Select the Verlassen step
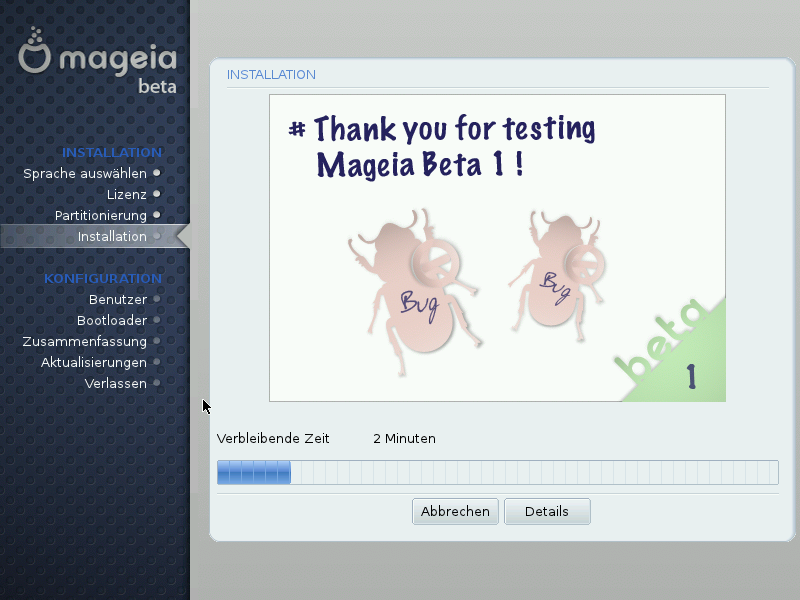Image resolution: width=800 pixels, height=600 pixels. pyautogui.click(x=115, y=383)
